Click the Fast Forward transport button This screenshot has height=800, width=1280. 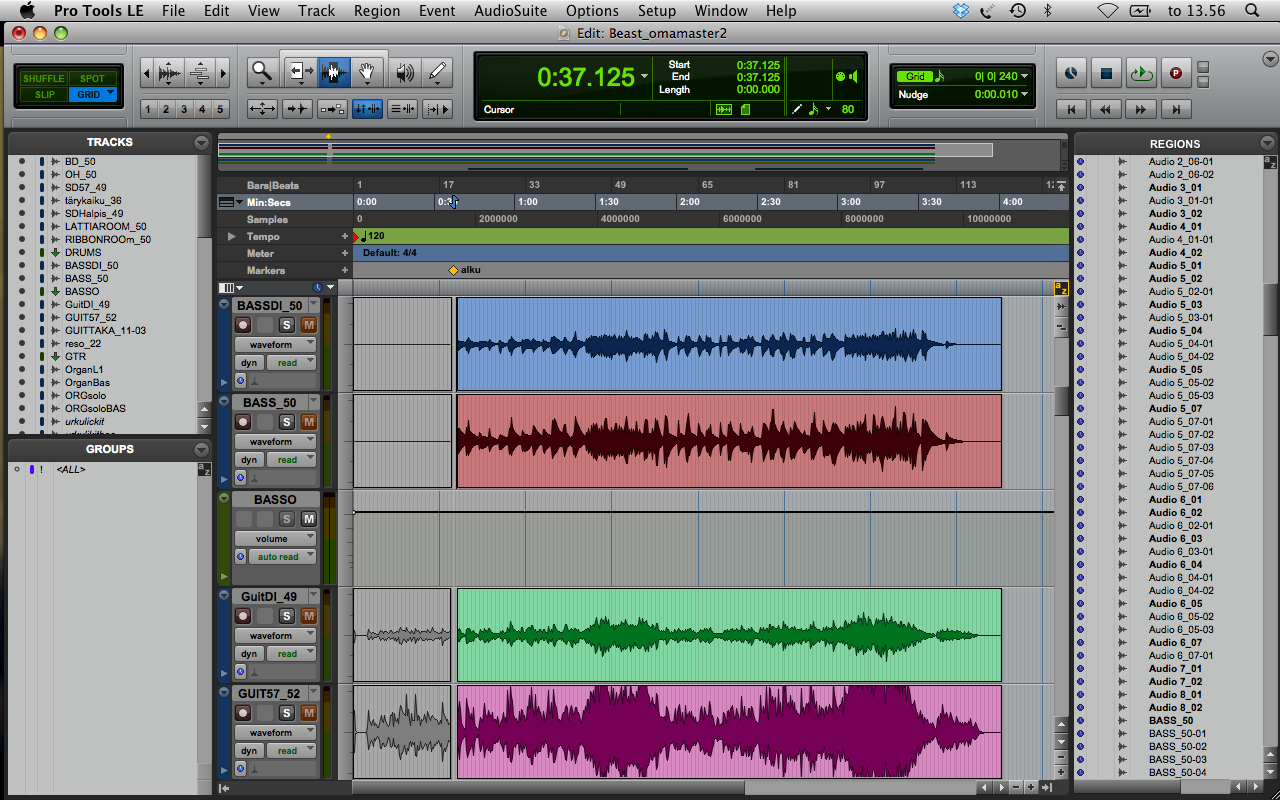point(1141,109)
